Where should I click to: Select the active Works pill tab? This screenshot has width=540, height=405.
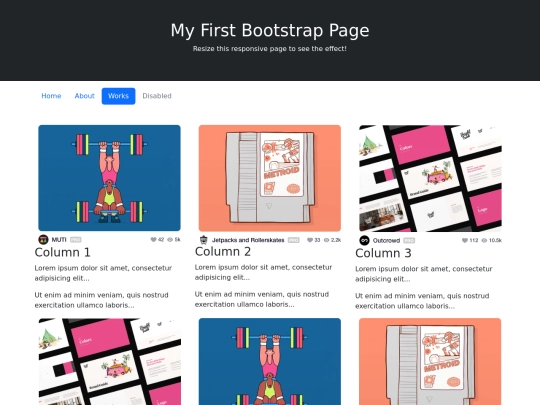(x=118, y=96)
